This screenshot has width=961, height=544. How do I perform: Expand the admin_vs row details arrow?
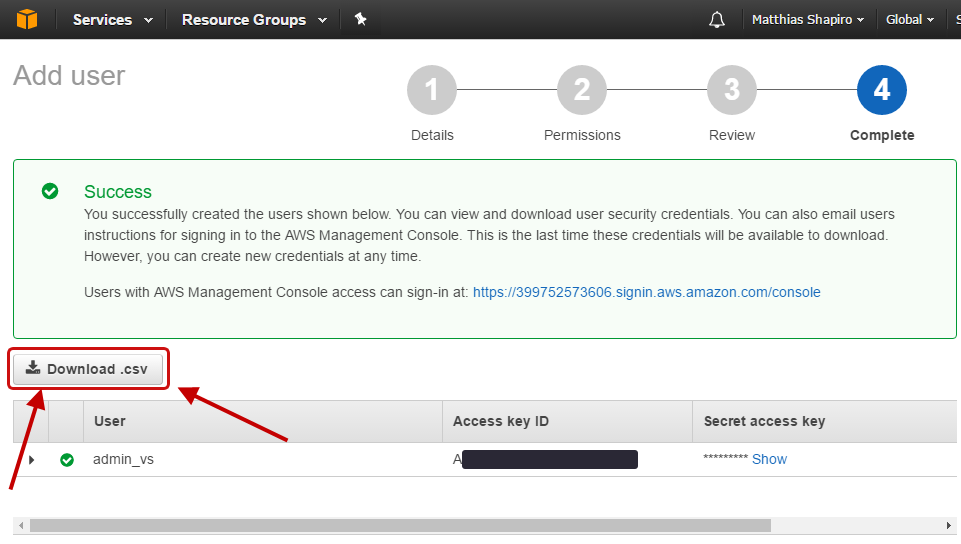click(x=31, y=460)
